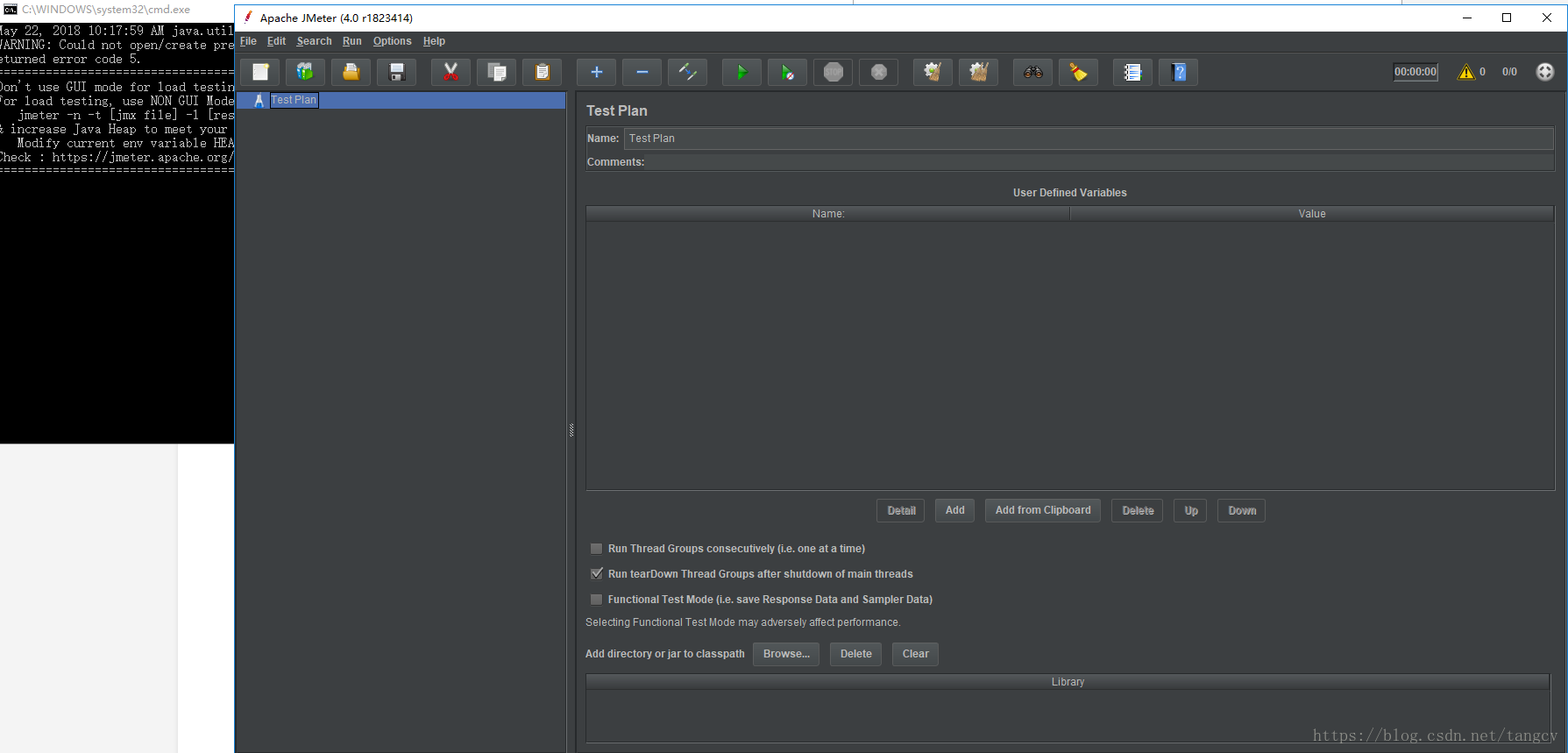Screen dimensions: 1568x753
Task: Click the warning triangle log icon
Action: (x=1466, y=72)
